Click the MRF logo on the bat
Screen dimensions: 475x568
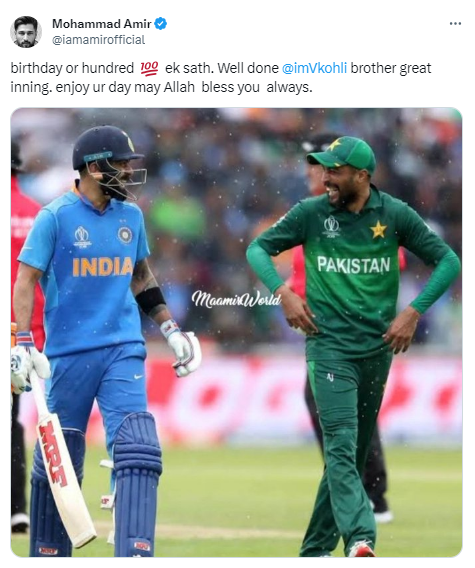(x=53, y=454)
